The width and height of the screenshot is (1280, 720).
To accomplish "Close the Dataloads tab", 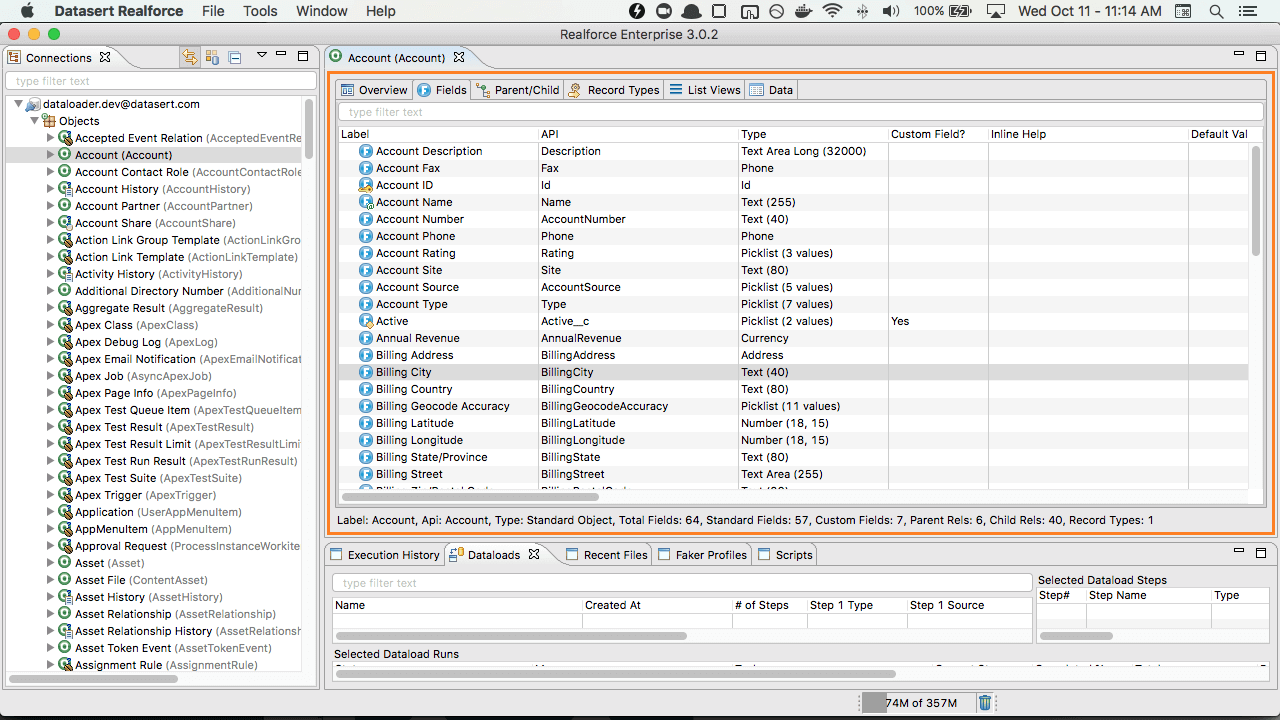I will pyautogui.click(x=534, y=554).
